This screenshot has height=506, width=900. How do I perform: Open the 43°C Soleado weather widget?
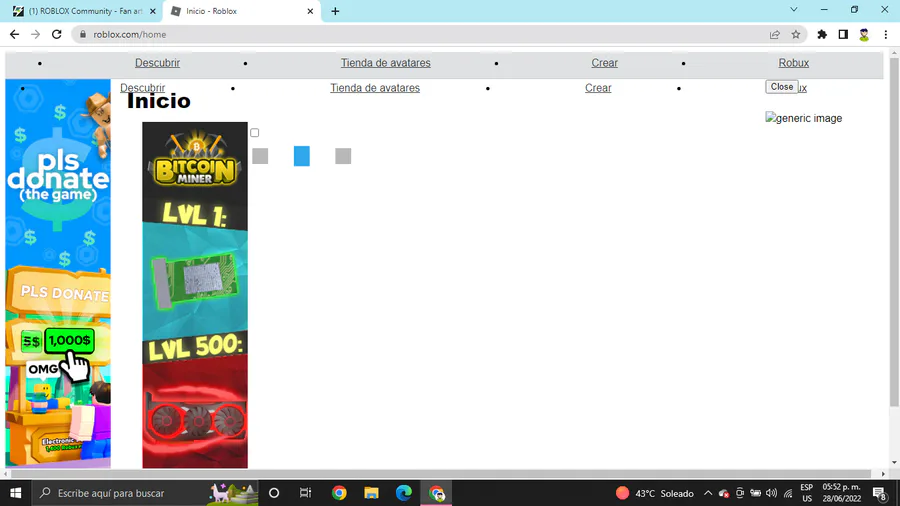[654, 493]
